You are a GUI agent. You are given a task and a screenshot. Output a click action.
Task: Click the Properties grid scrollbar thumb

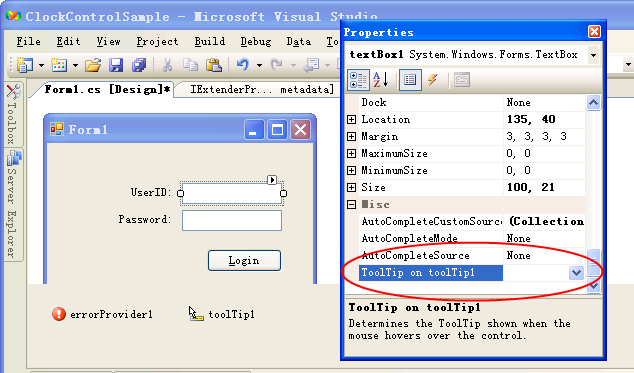coord(594,263)
